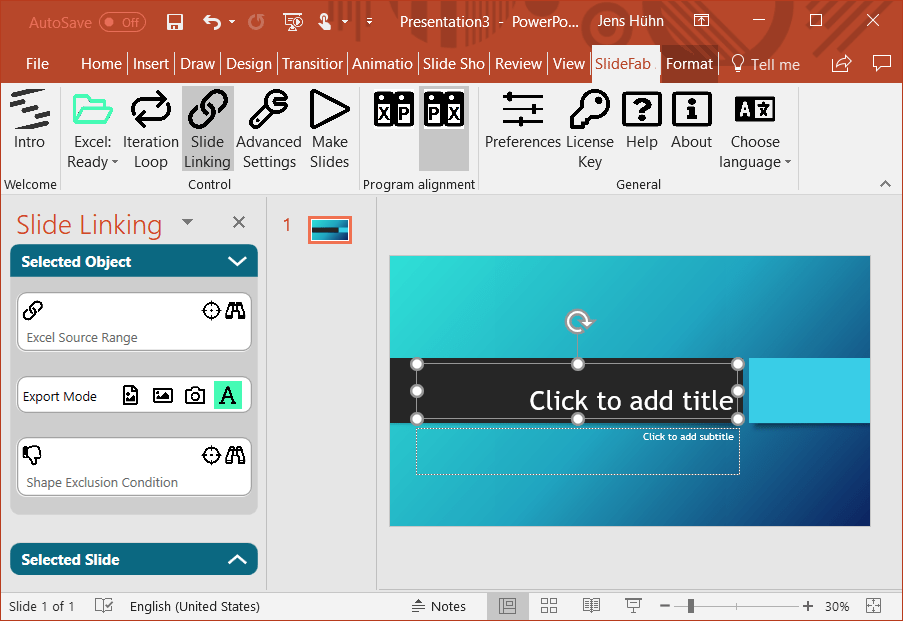Click the 30% zoom level

[837, 606]
